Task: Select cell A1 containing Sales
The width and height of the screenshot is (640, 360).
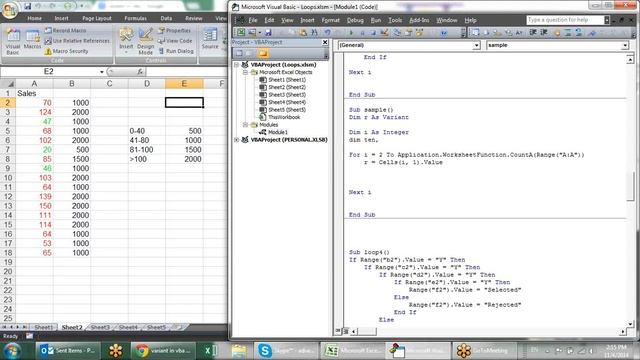Action: 34,93
